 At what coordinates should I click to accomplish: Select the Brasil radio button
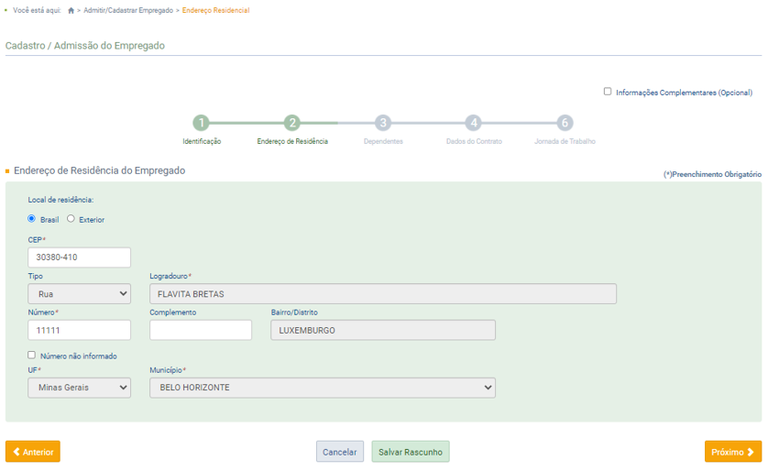pos(32,219)
